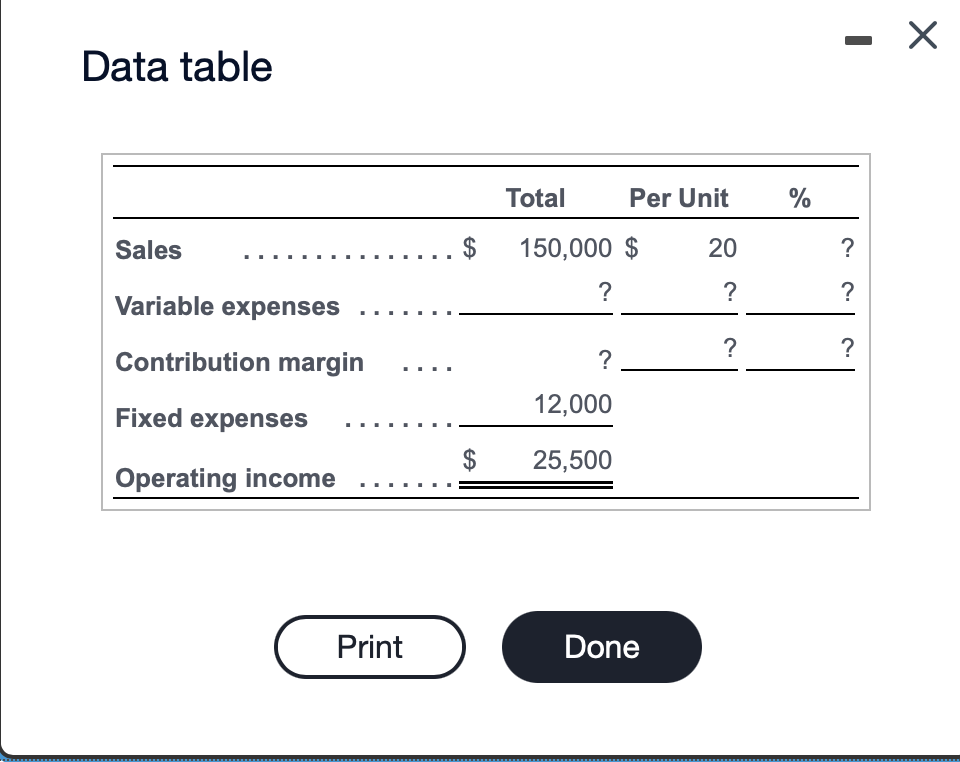Image resolution: width=960 pixels, height=762 pixels.
Task: Click the Contribution margin total question mark
Action: coord(604,360)
